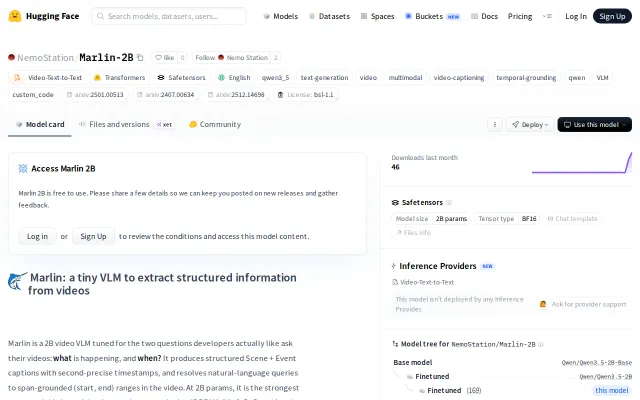Switch to the Community tab
Screen dimensions: 640x400
pyautogui.click(x=215, y=124)
